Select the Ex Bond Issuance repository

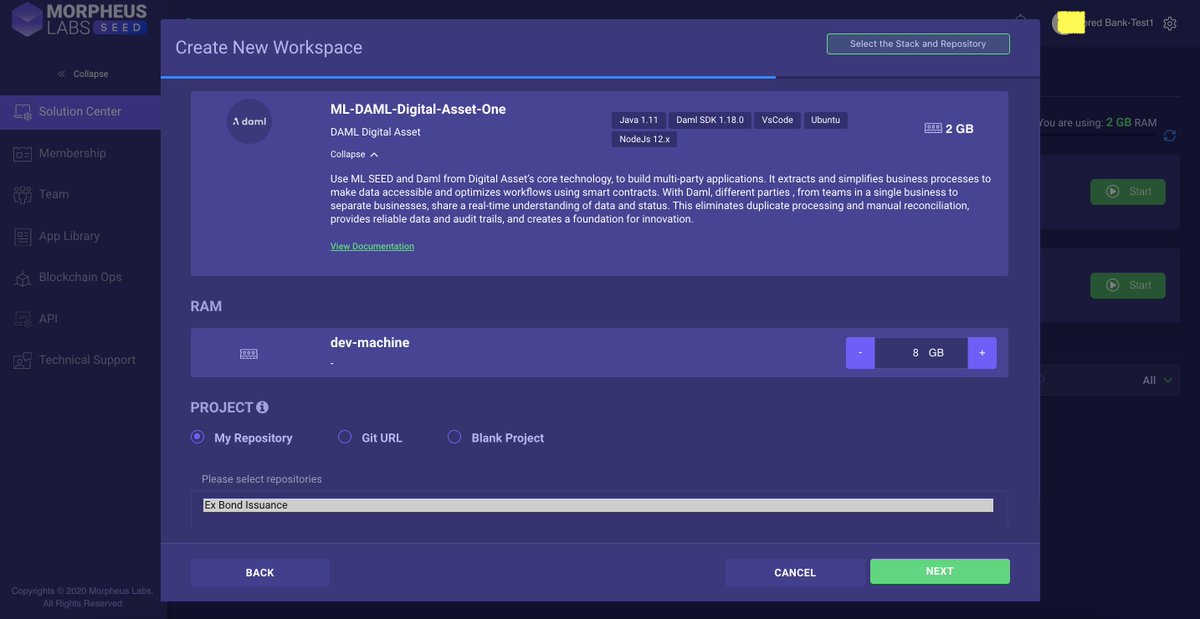pos(598,505)
